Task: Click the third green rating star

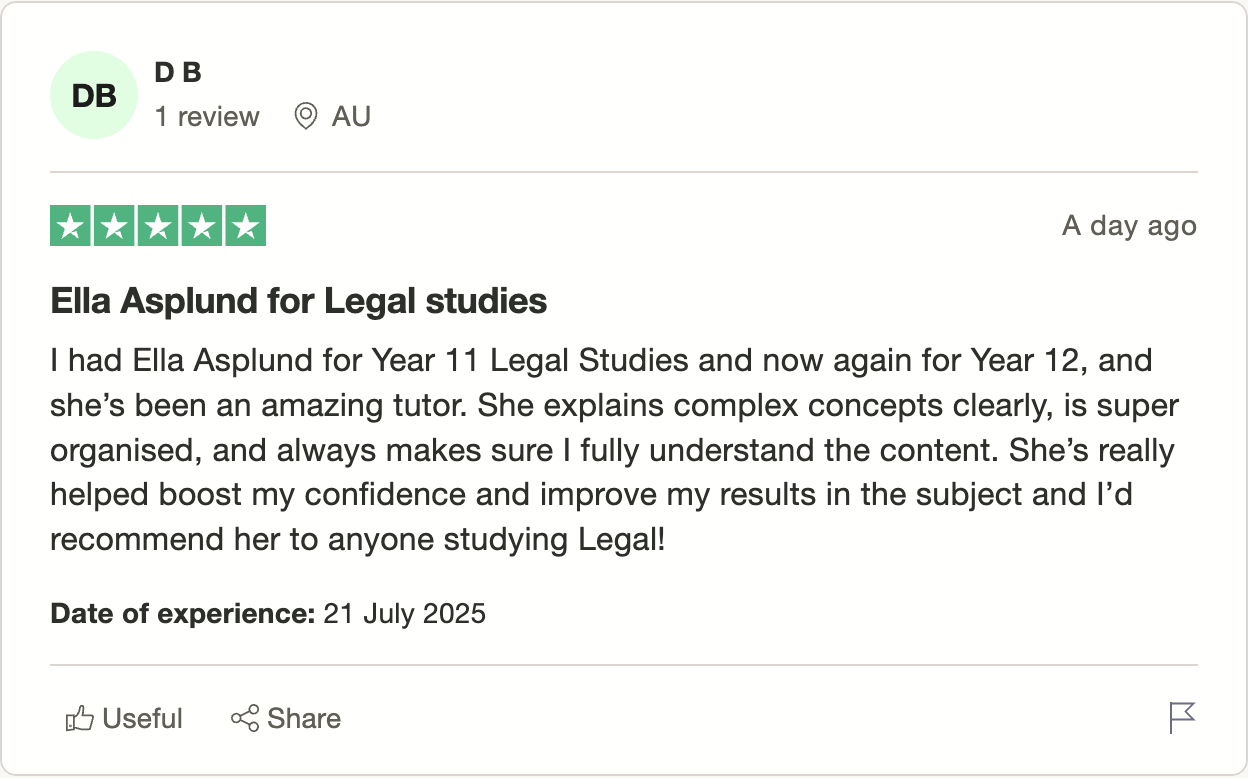Action: (158, 225)
